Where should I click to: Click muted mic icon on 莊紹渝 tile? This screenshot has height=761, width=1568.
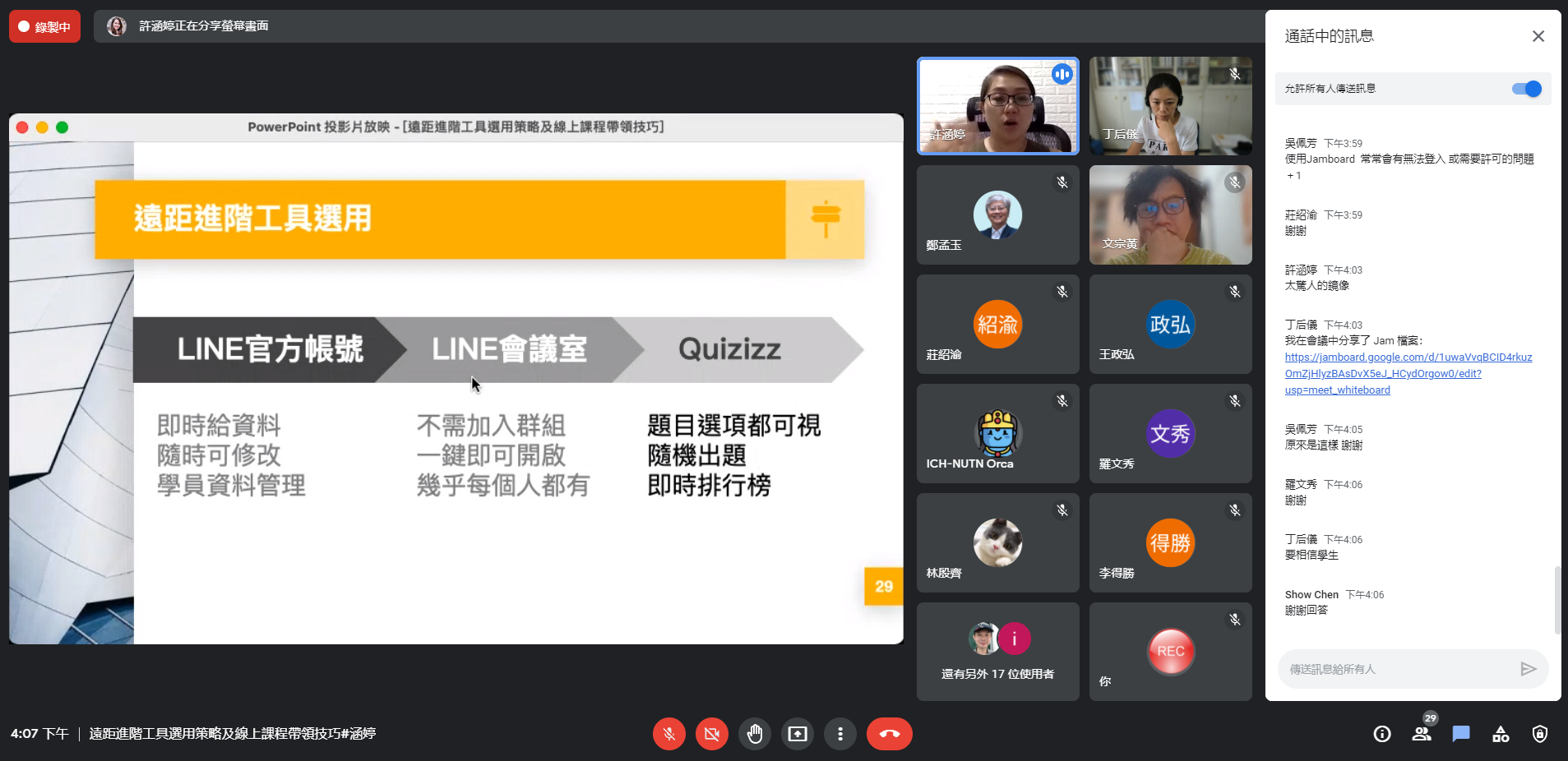[x=1062, y=292]
